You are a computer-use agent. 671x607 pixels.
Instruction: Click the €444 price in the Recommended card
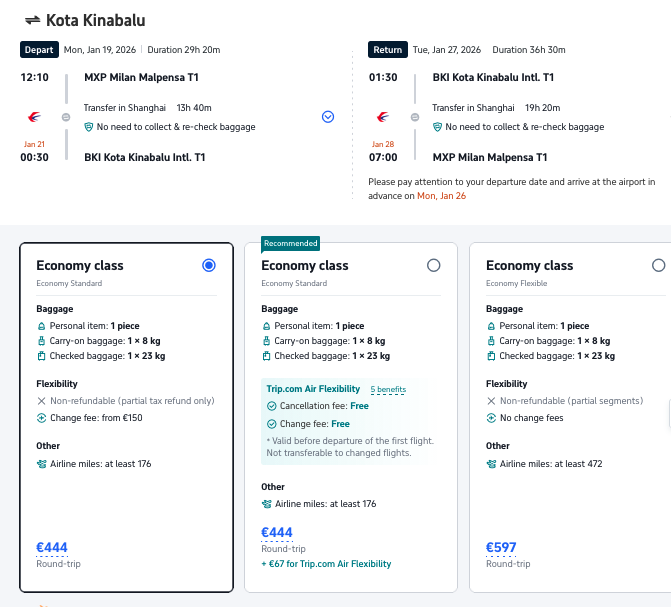[277, 533]
